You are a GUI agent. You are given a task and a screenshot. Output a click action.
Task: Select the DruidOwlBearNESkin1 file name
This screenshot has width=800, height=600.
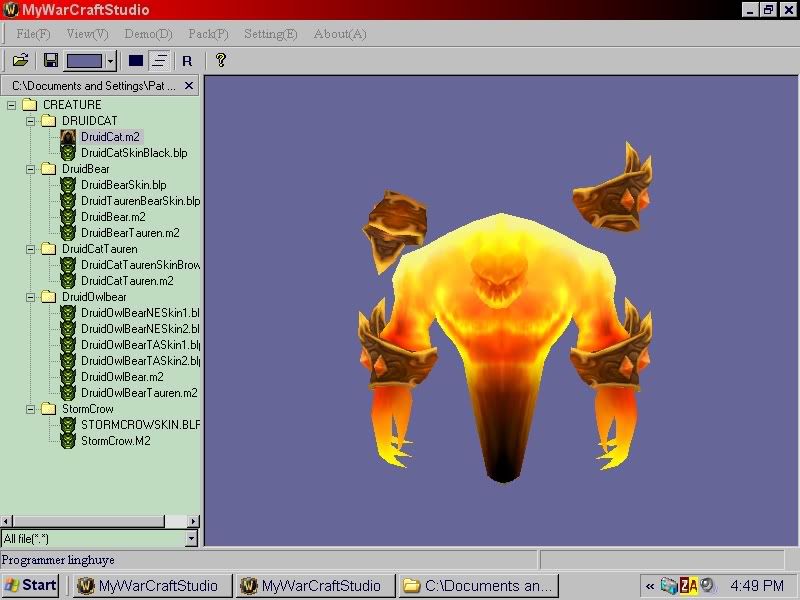click(x=140, y=313)
